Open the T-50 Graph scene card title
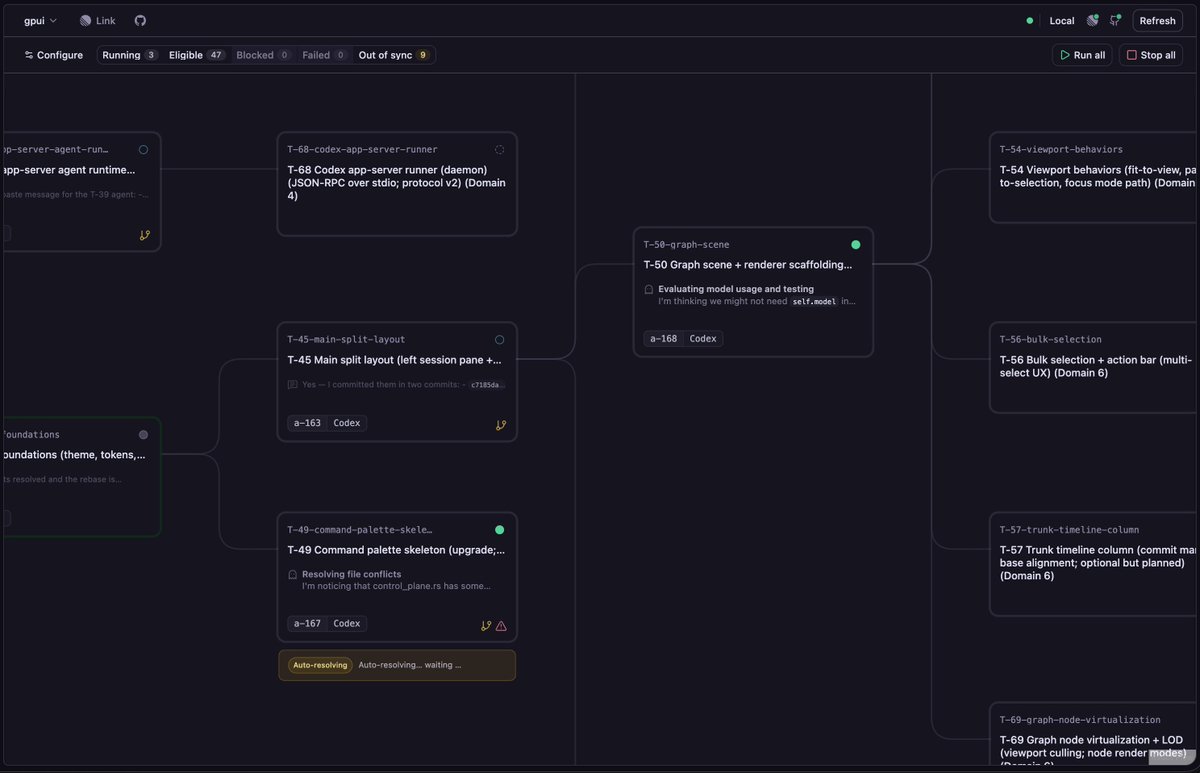This screenshot has width=1200, height=773. [x=748, y=265]
